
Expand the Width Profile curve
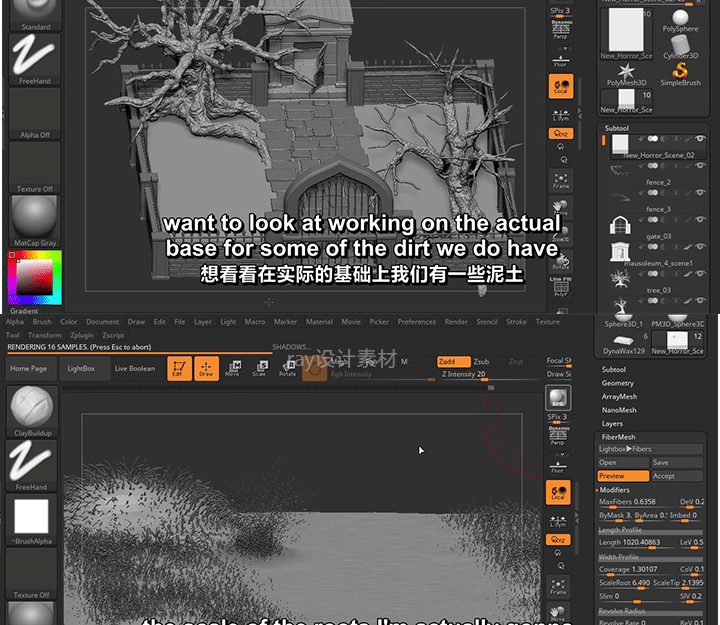coord(650,557)
